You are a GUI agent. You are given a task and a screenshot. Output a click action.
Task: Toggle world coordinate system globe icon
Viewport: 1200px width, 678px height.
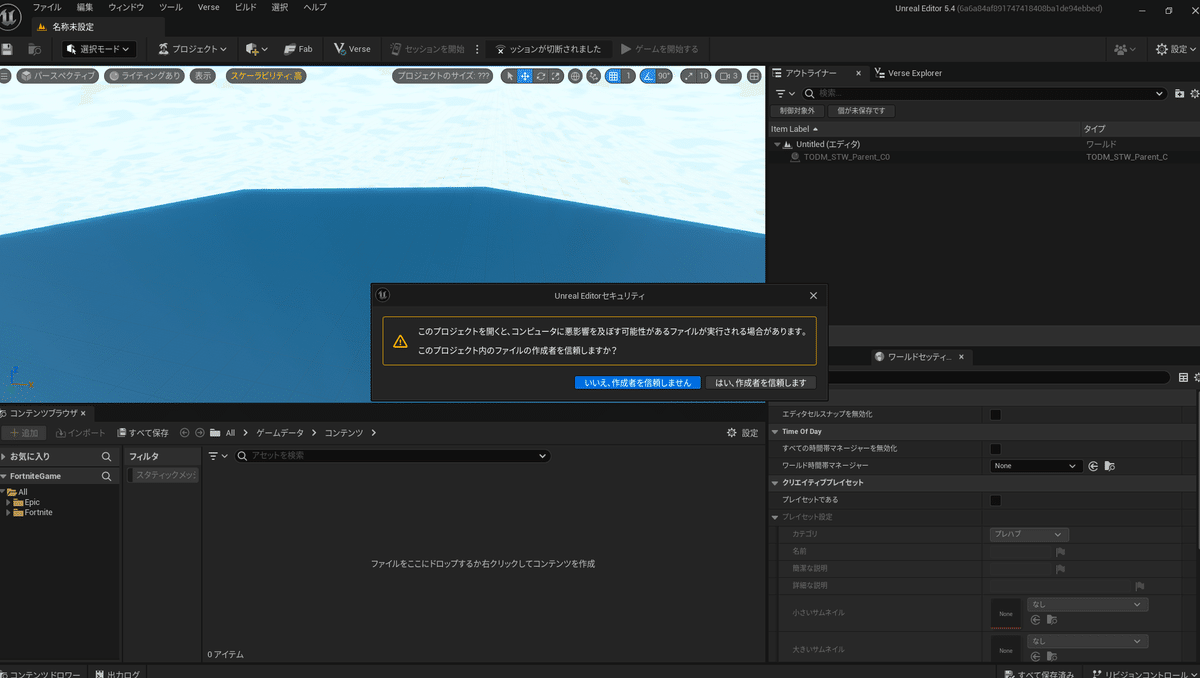(575, 76)
